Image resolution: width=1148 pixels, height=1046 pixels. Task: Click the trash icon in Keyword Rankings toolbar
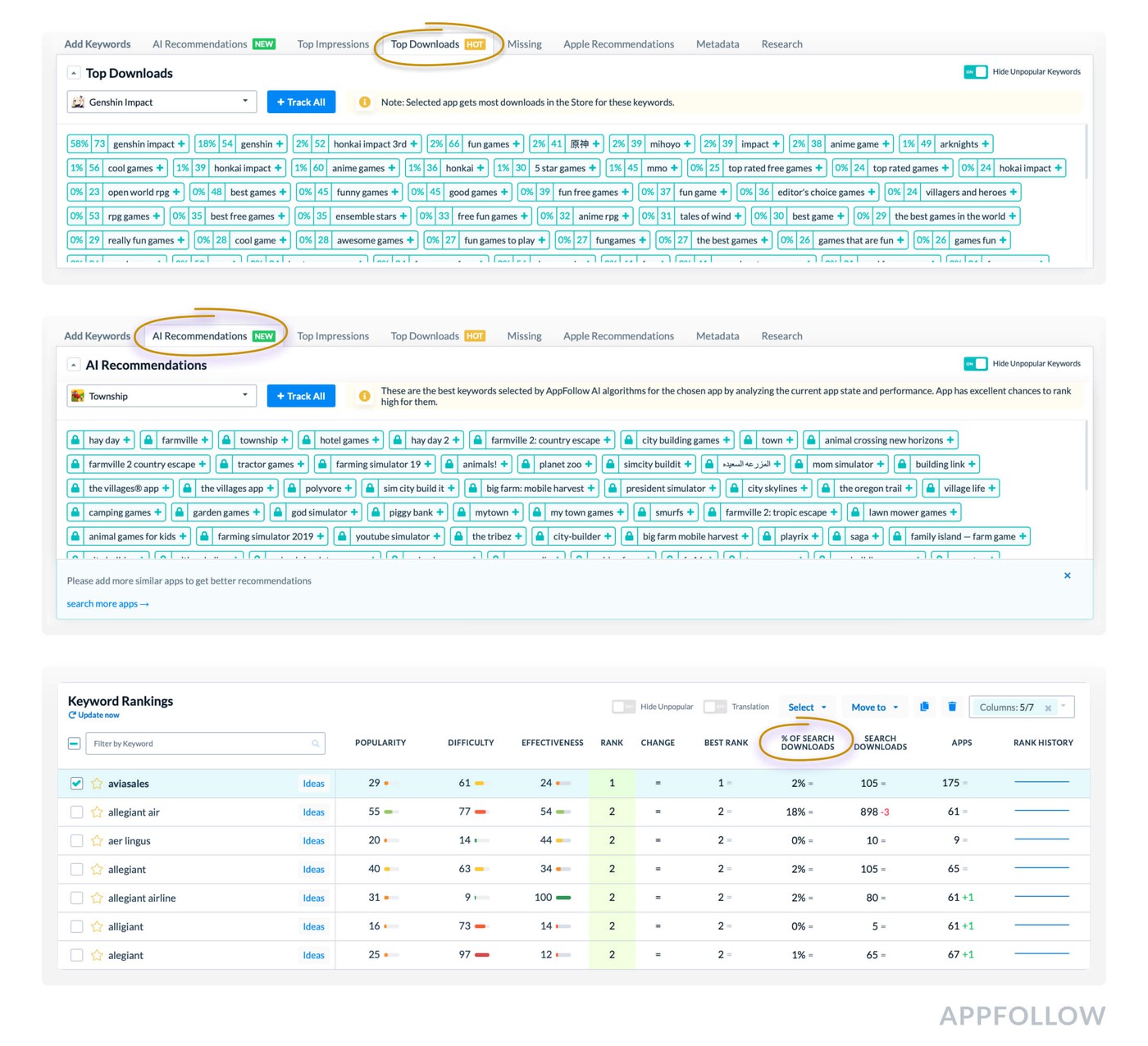[x=952, y=707]
